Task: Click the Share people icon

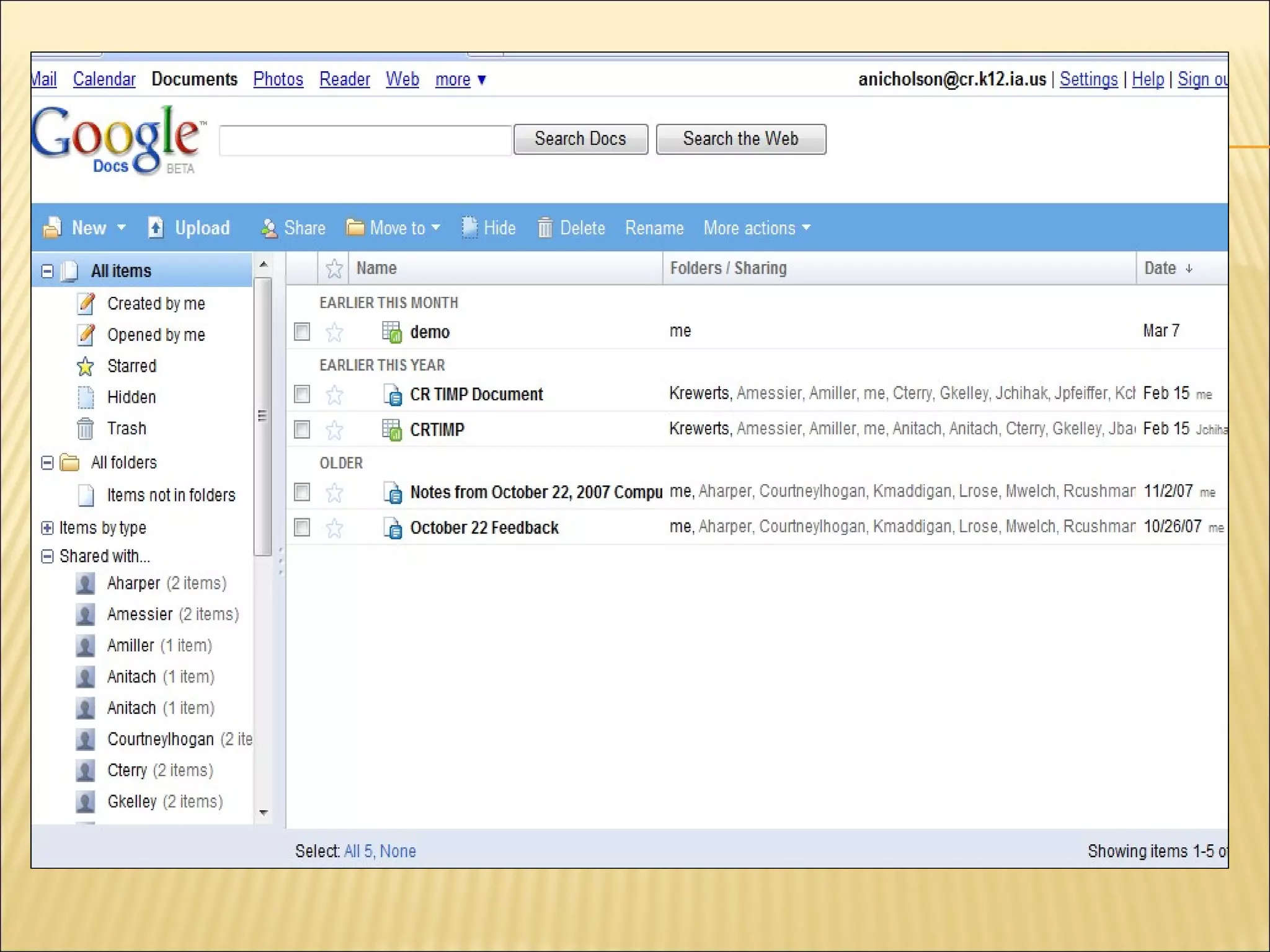Action: 269,228
